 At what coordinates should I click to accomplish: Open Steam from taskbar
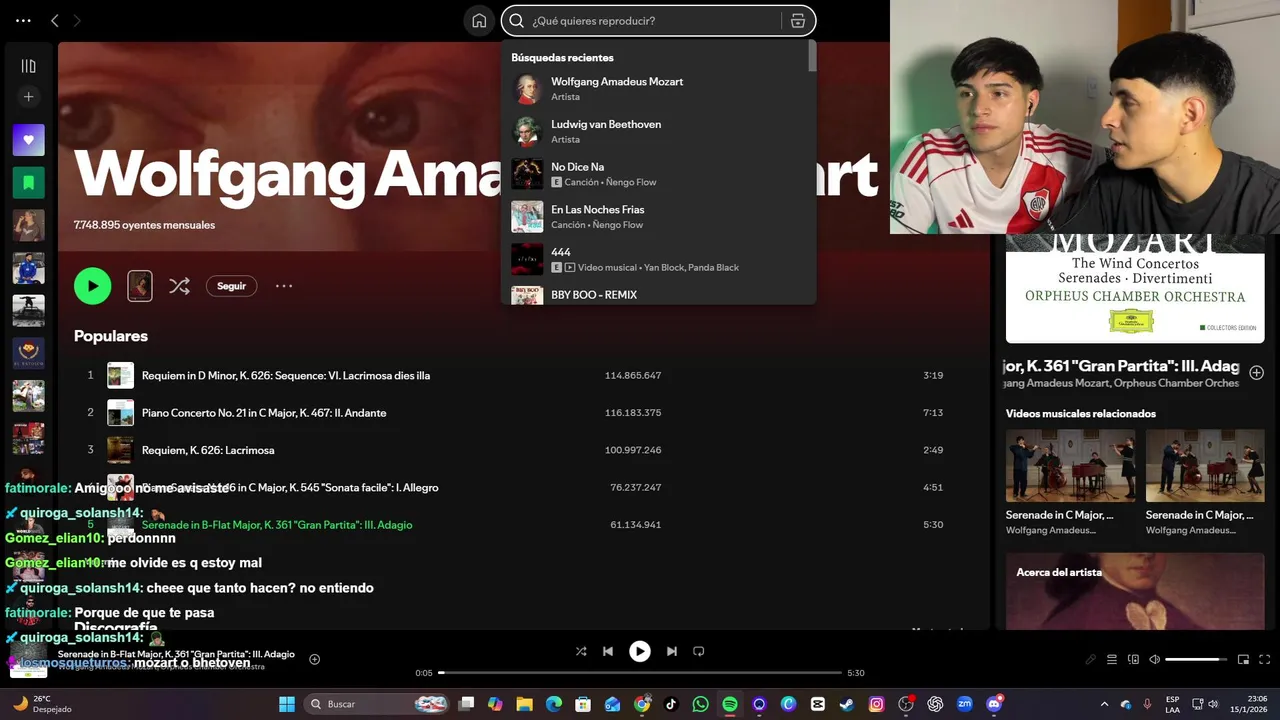coord(847,704)
